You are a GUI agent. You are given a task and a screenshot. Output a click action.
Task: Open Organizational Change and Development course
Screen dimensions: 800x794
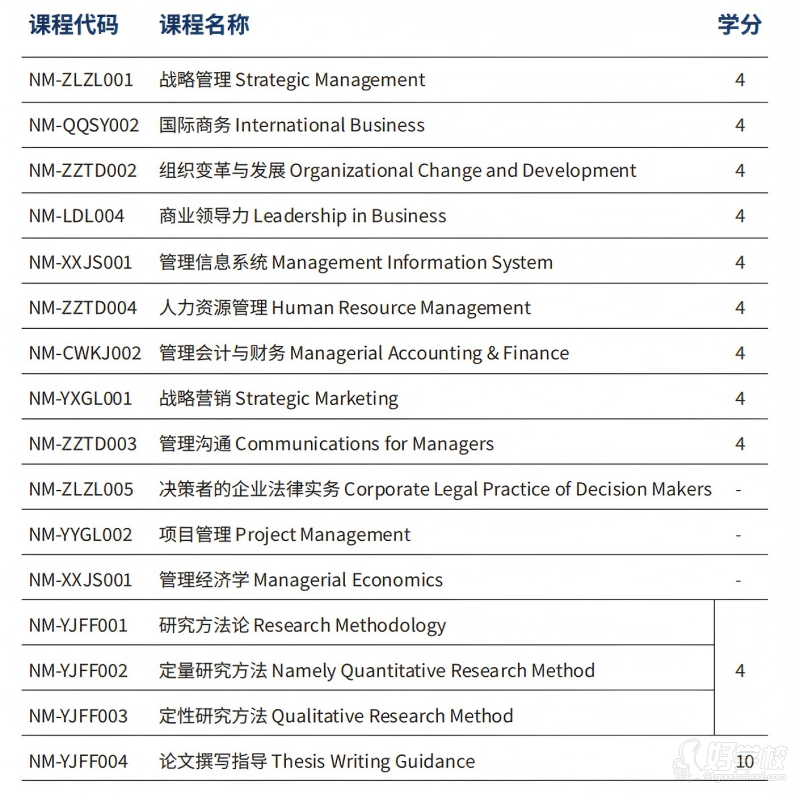[x=397, y=171]
